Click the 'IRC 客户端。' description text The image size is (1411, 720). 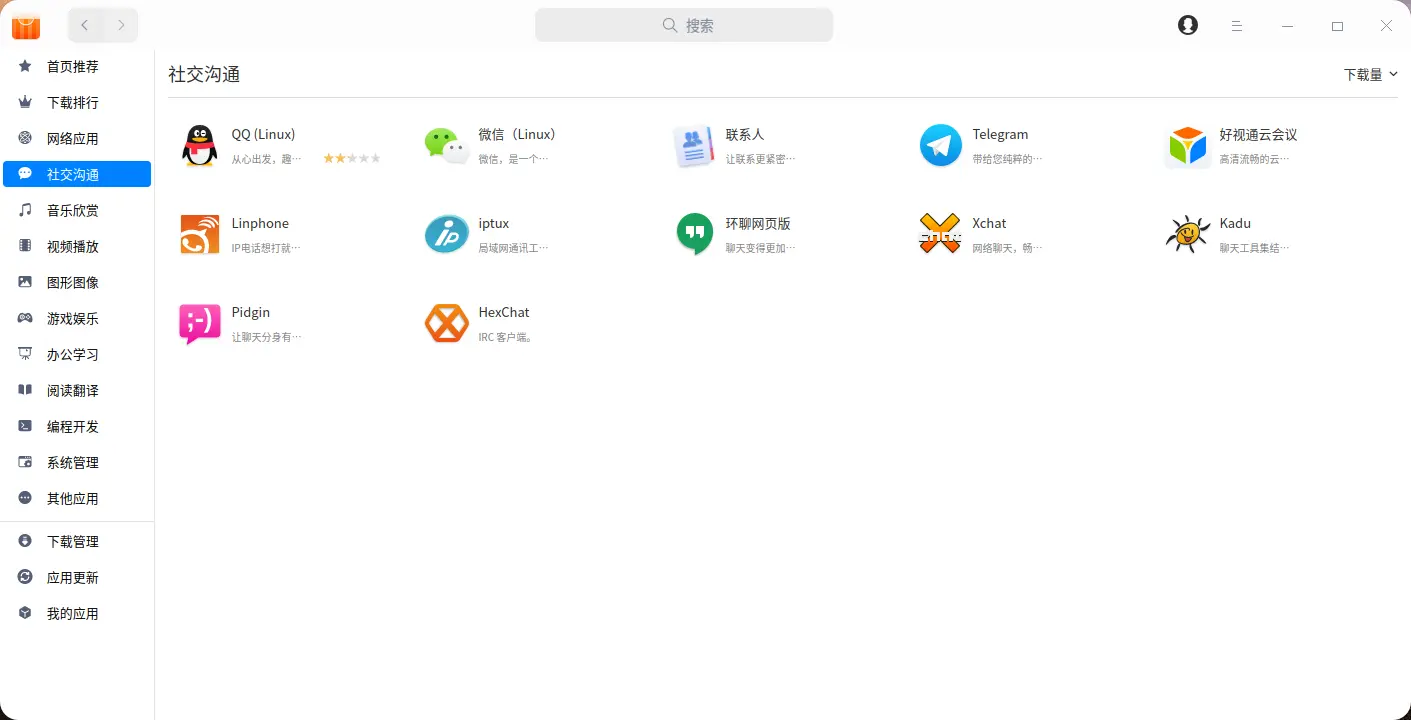(x=506, y=337)
